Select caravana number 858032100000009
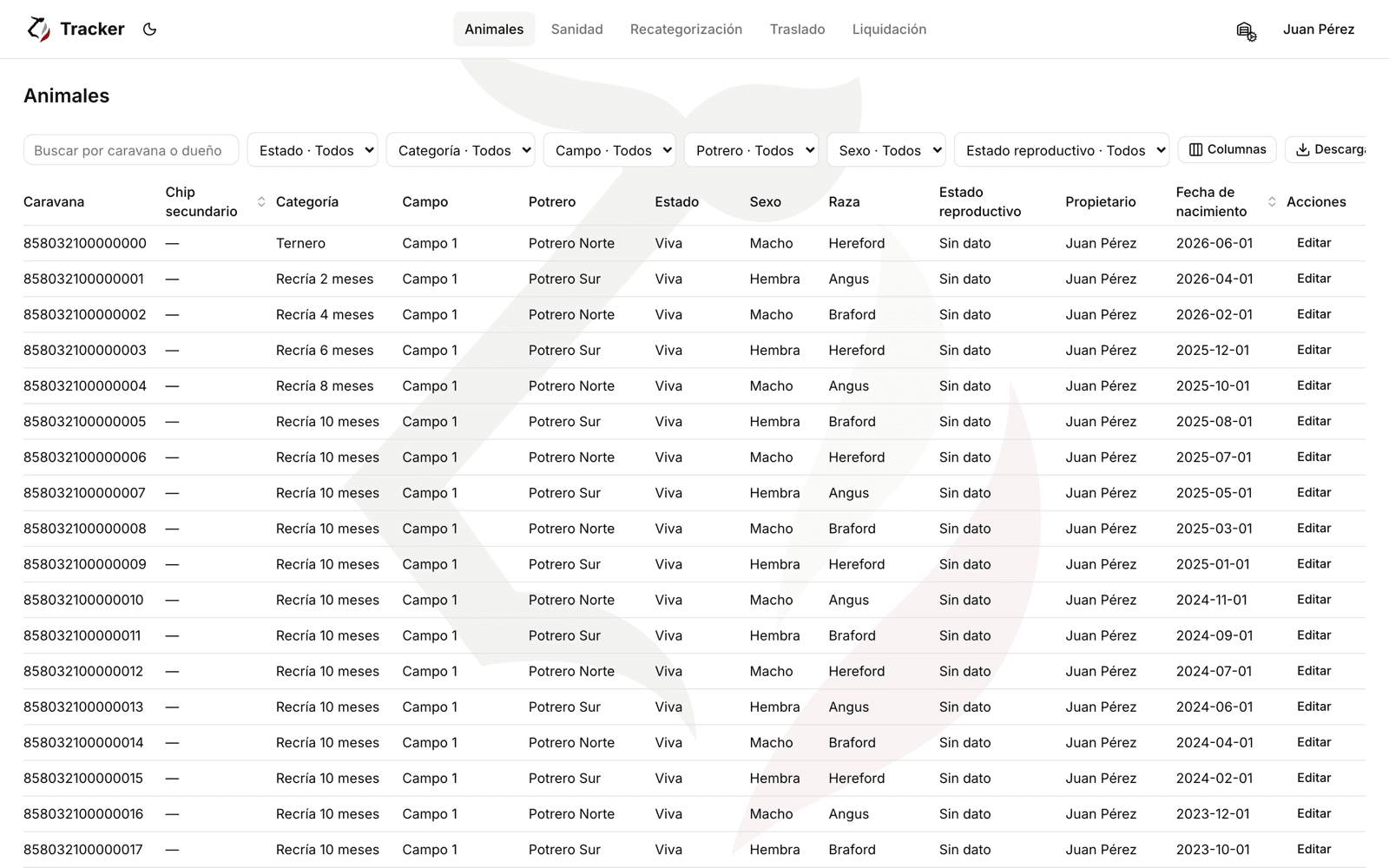Viewport: 1389px width, 868px height. (85, 564)
